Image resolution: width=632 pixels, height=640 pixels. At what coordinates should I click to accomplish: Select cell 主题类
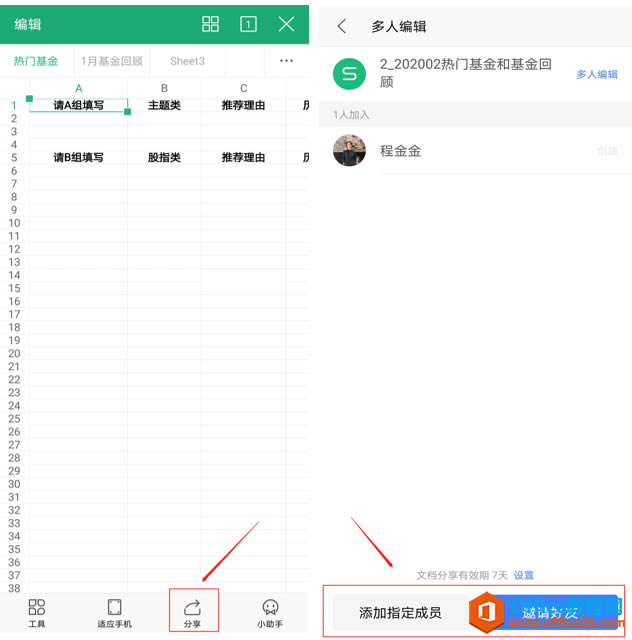(x=165, y=105)
